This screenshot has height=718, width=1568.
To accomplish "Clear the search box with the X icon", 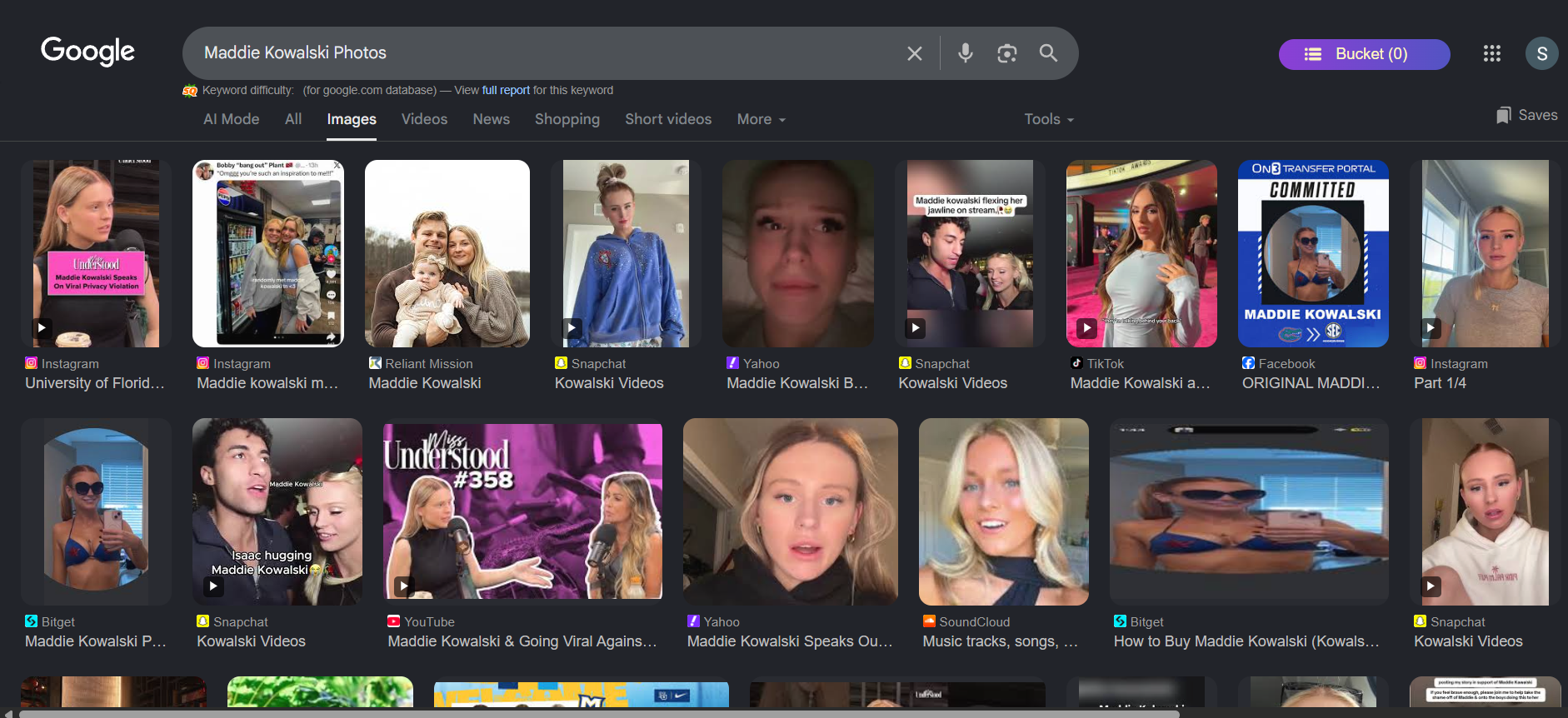I will [x=915, y=53].
